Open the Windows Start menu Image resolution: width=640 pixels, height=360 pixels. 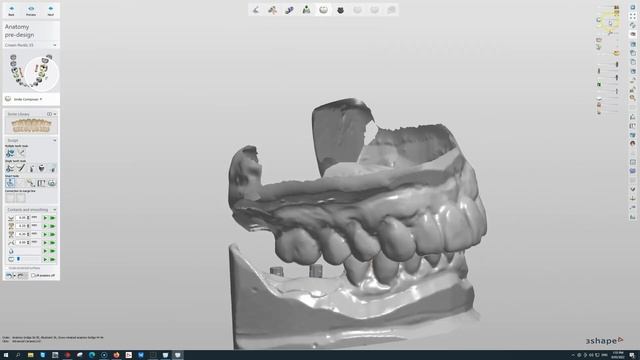6,355
